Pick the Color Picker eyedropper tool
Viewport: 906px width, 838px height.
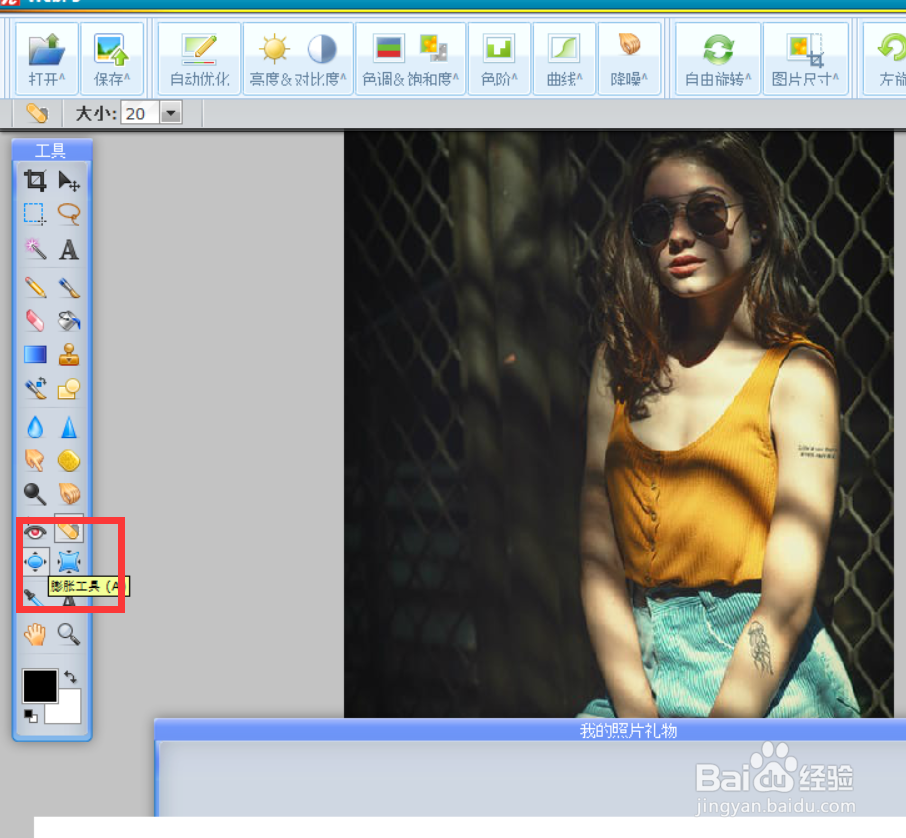coord(34,597)
